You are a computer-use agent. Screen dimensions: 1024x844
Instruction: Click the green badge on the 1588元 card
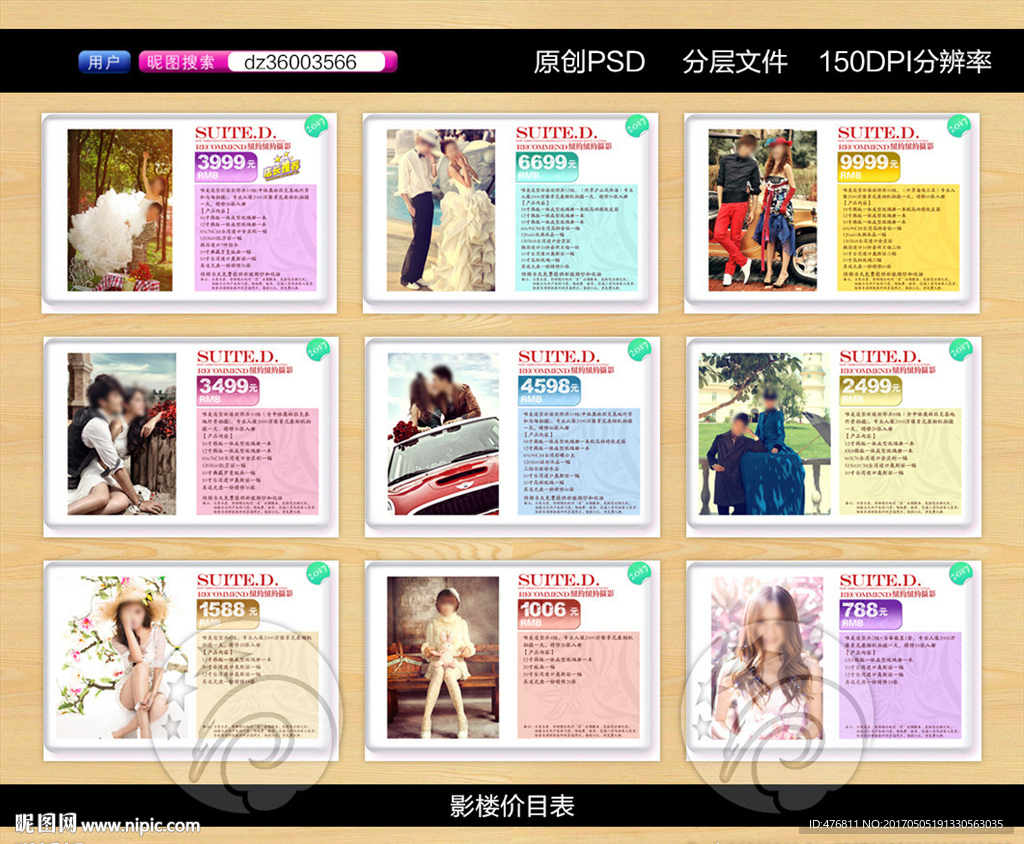pyautogui.click(x=317, y=574)
